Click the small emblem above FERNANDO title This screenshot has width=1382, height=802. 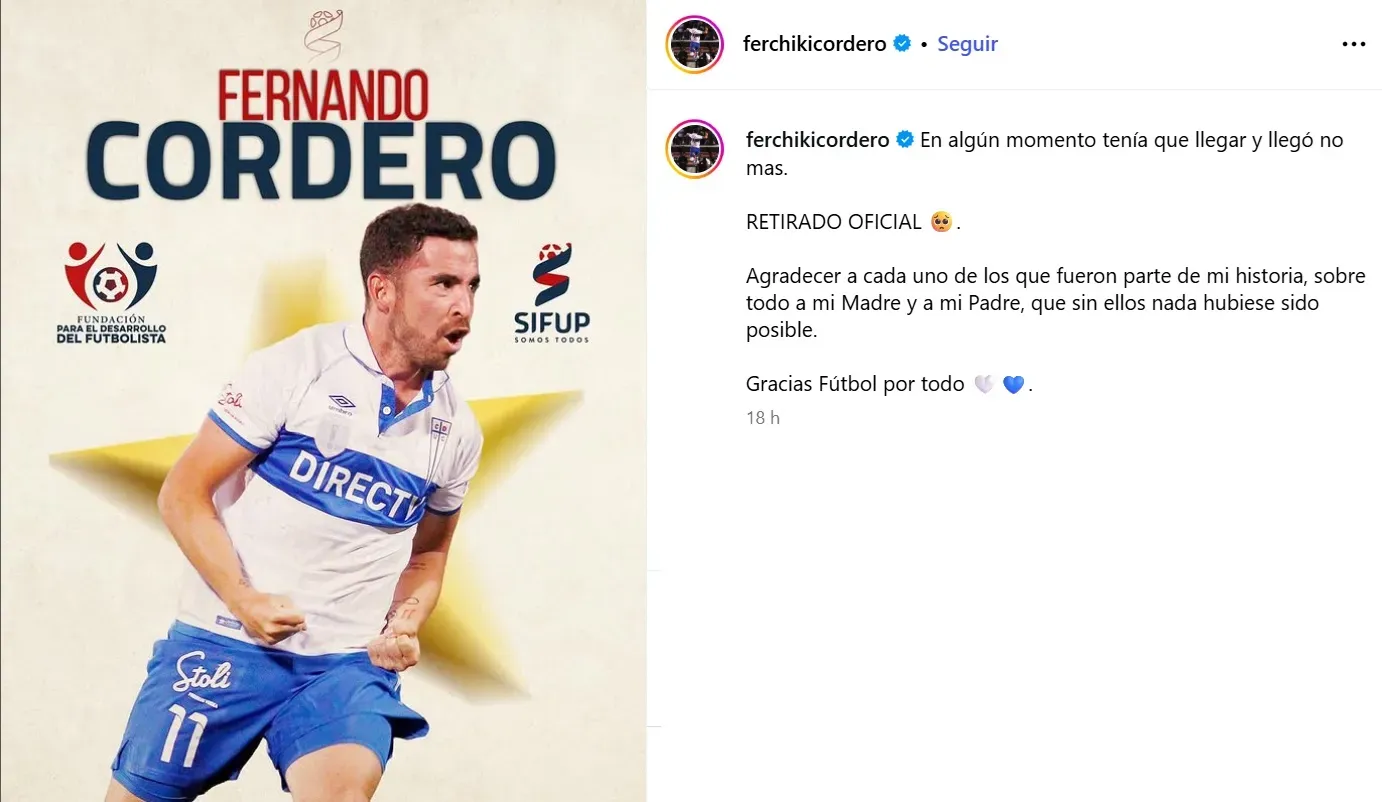click(323, 35)
